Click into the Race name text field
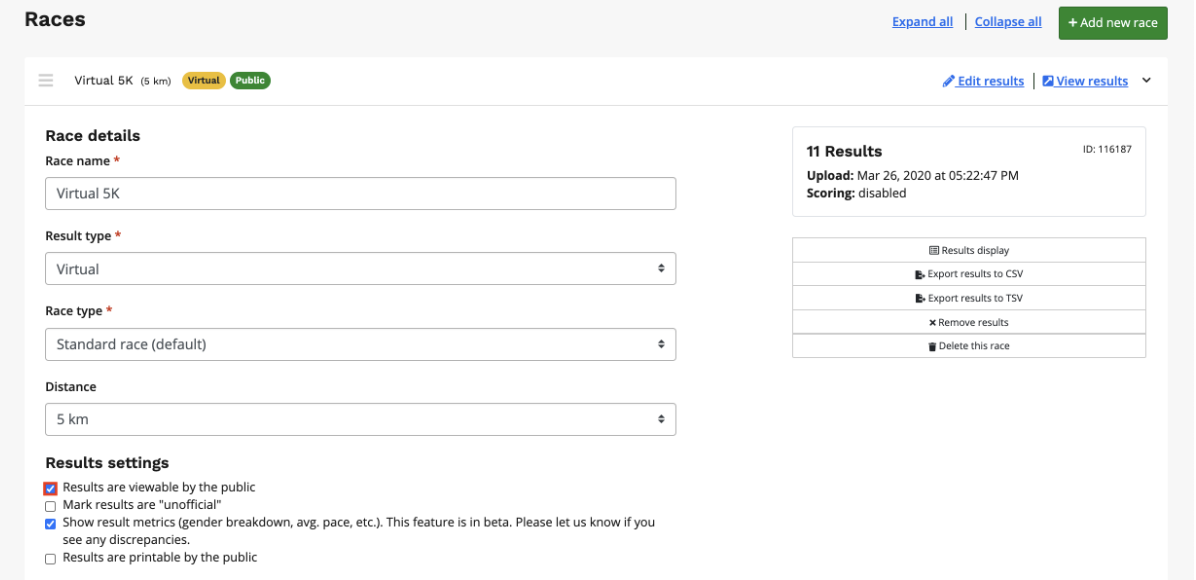 (x=360, y=194)
